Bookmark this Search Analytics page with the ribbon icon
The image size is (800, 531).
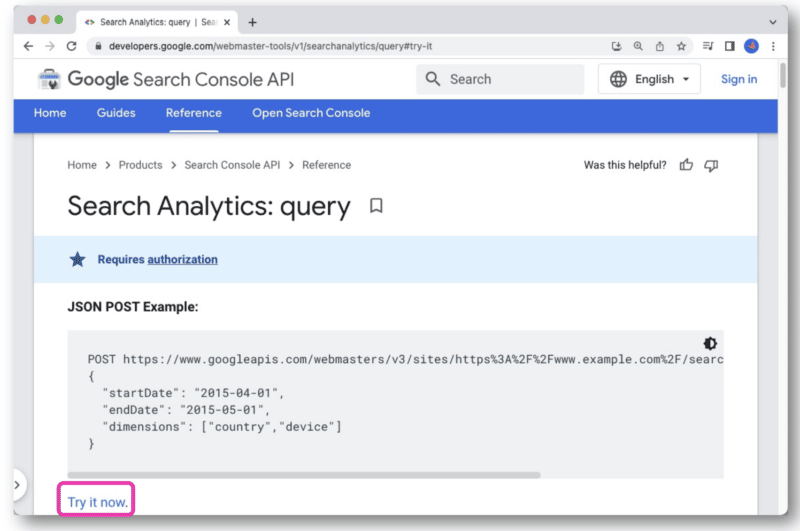[376, 206]
